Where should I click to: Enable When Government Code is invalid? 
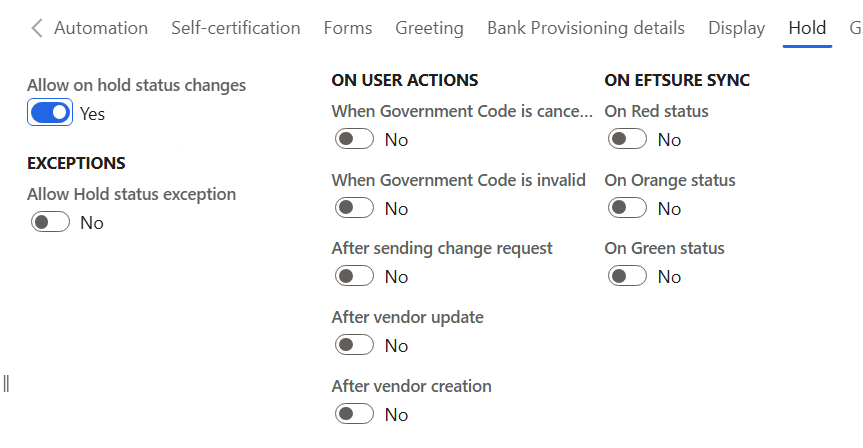(x=354, y=207)
